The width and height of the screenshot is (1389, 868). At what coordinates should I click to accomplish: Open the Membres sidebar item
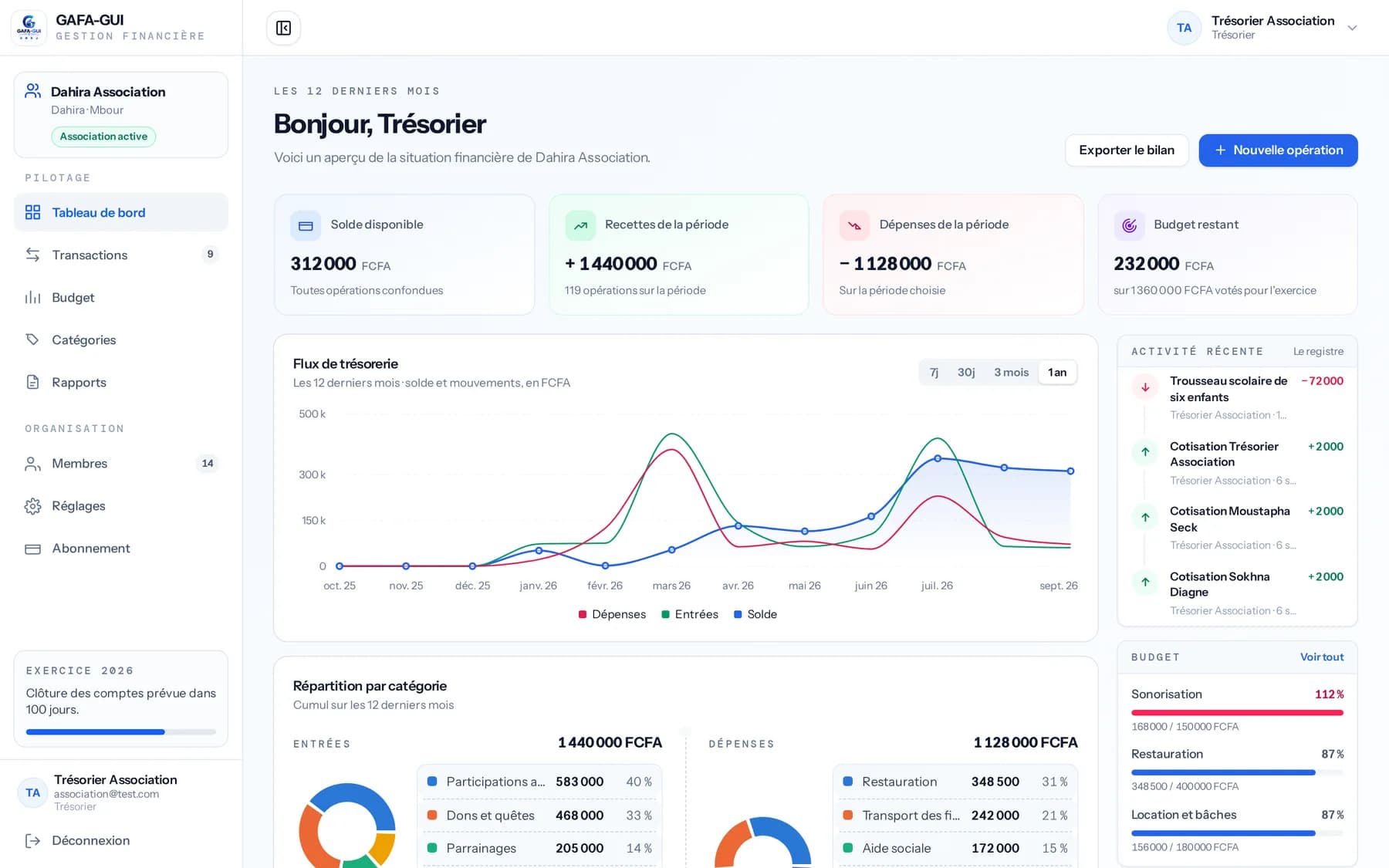click(121, 463)
